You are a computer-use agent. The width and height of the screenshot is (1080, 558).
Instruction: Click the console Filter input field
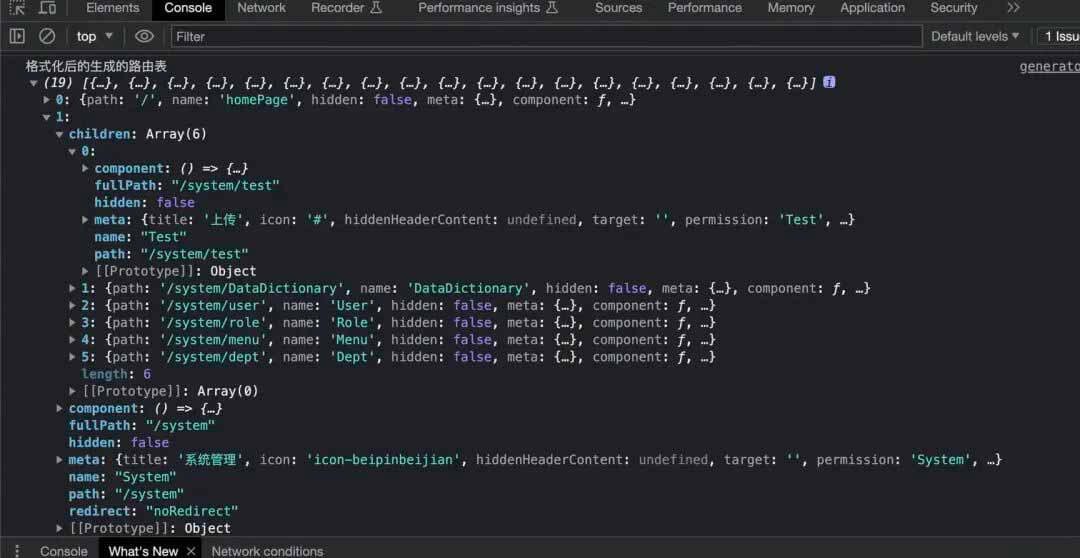pyautogui.click(x=546, y=36)
